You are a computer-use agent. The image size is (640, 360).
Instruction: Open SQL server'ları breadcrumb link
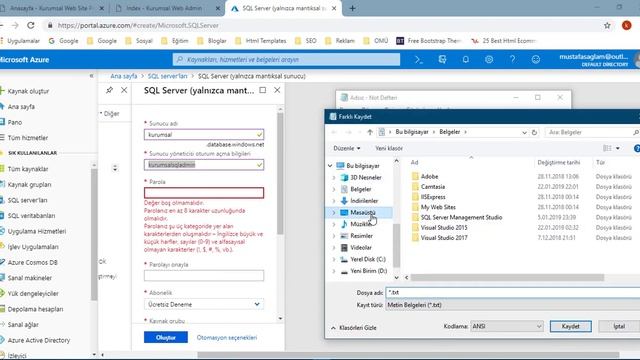[167, 76]
